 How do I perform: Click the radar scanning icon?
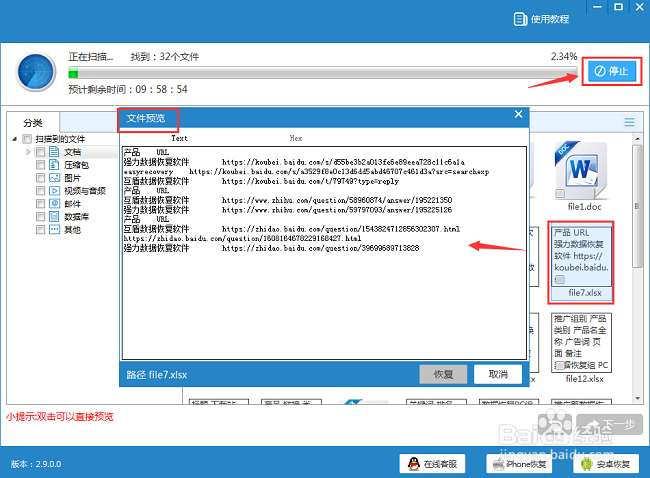click(36, 73)
